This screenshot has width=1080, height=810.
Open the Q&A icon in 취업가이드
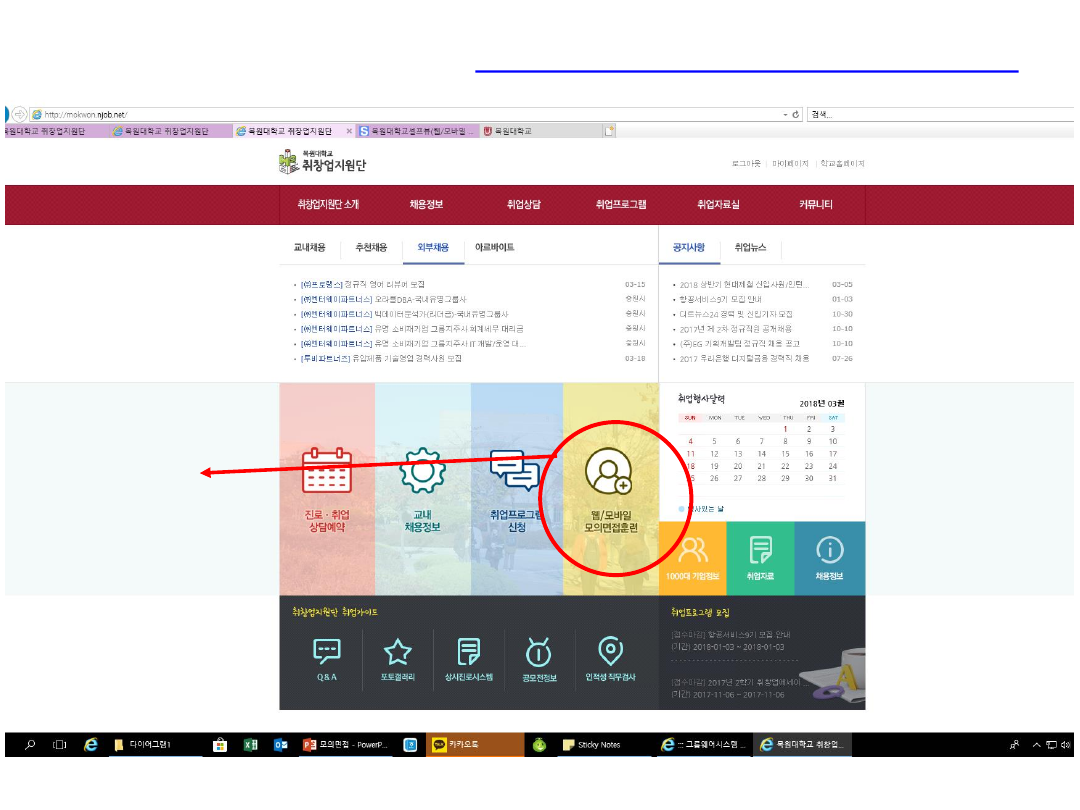click(x=327, y=654)
